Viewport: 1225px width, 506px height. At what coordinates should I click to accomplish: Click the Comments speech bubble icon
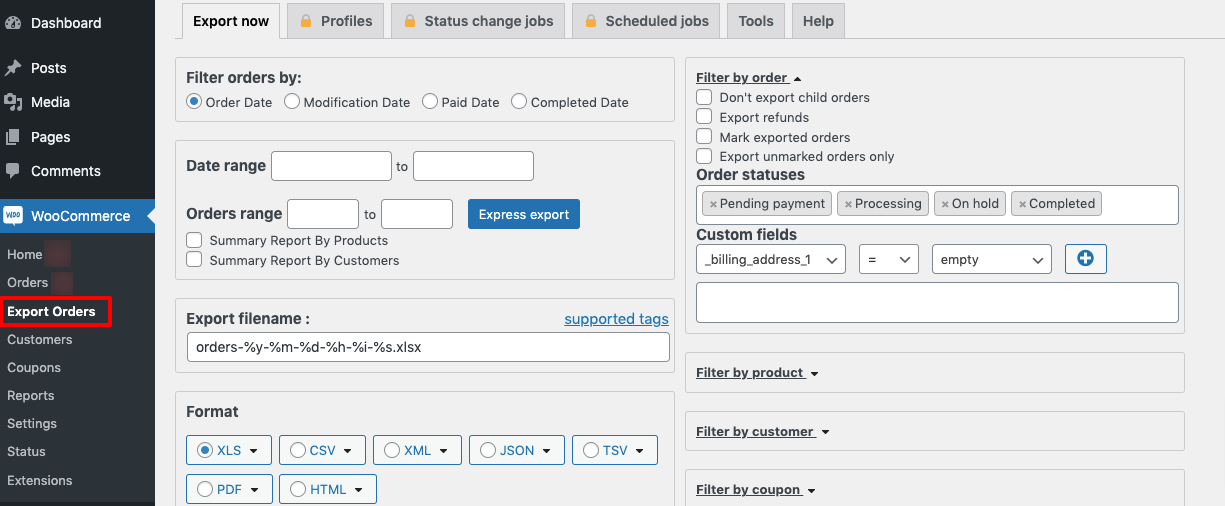tap(14, 171)
